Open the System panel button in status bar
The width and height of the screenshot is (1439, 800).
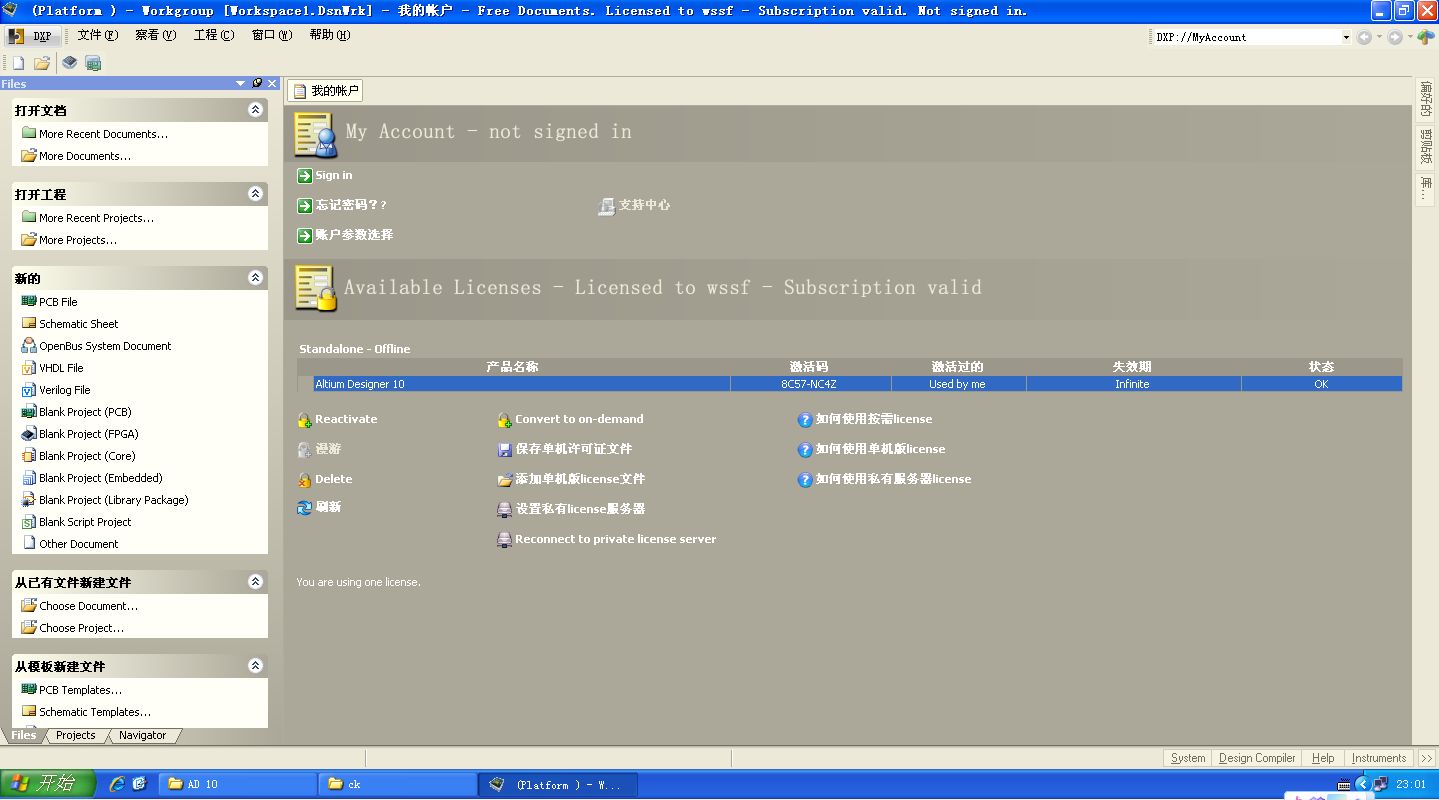(1188, 758)
